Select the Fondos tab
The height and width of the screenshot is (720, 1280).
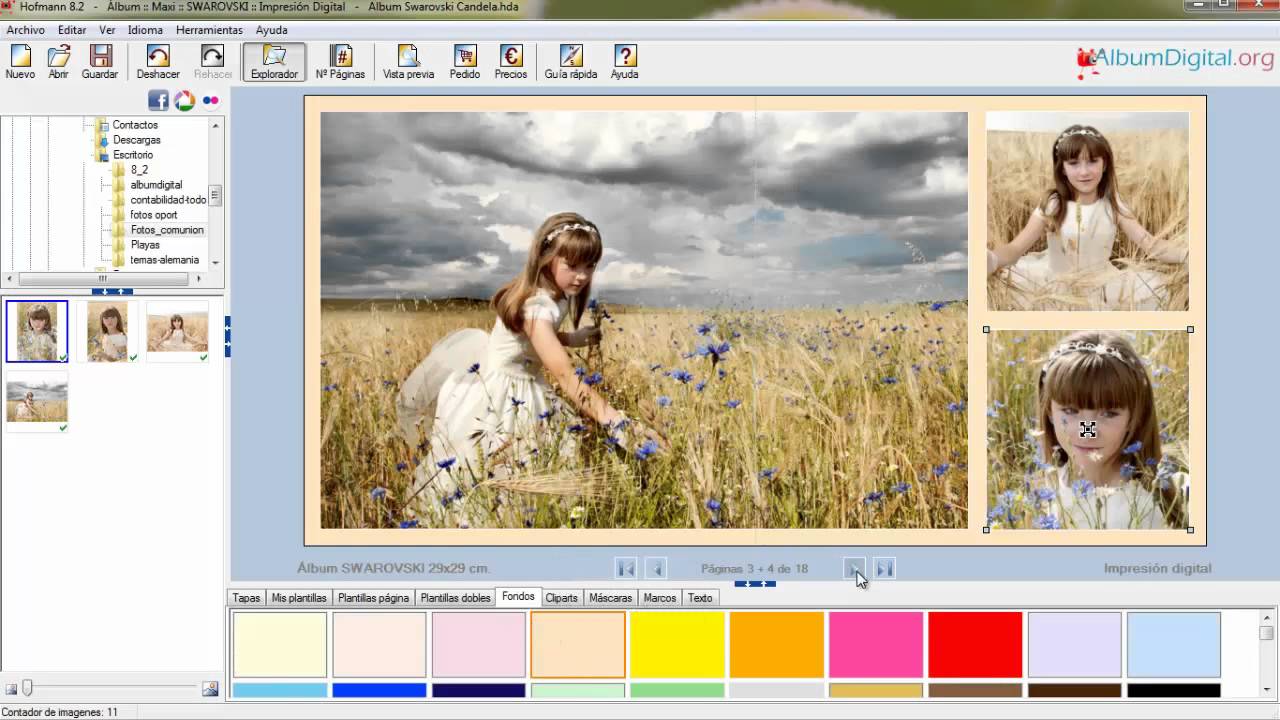[518, 597]
